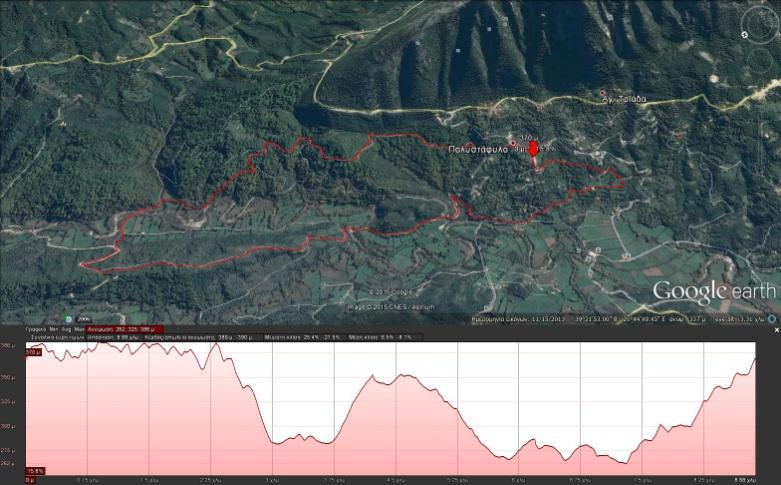The width and height of the screenshot is (781, 485).
Task: Select the Max option in elevation profile header
Action: coord(79,330)
